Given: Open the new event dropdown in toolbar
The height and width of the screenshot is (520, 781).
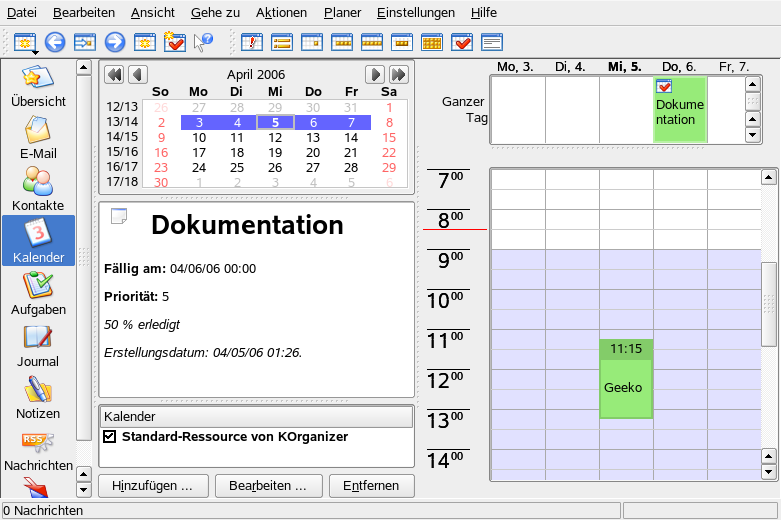Looking at the screenshot, I should point(25,42).
